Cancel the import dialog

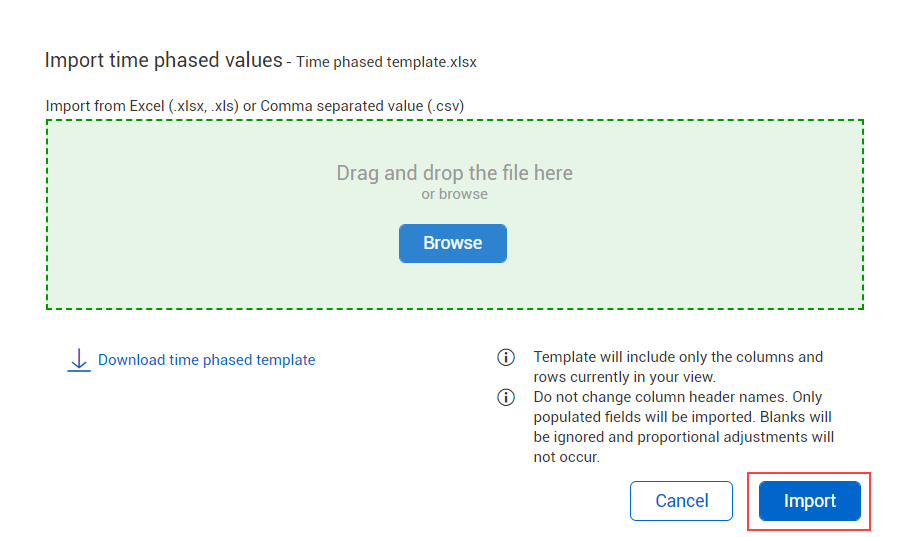pos(681,501)
